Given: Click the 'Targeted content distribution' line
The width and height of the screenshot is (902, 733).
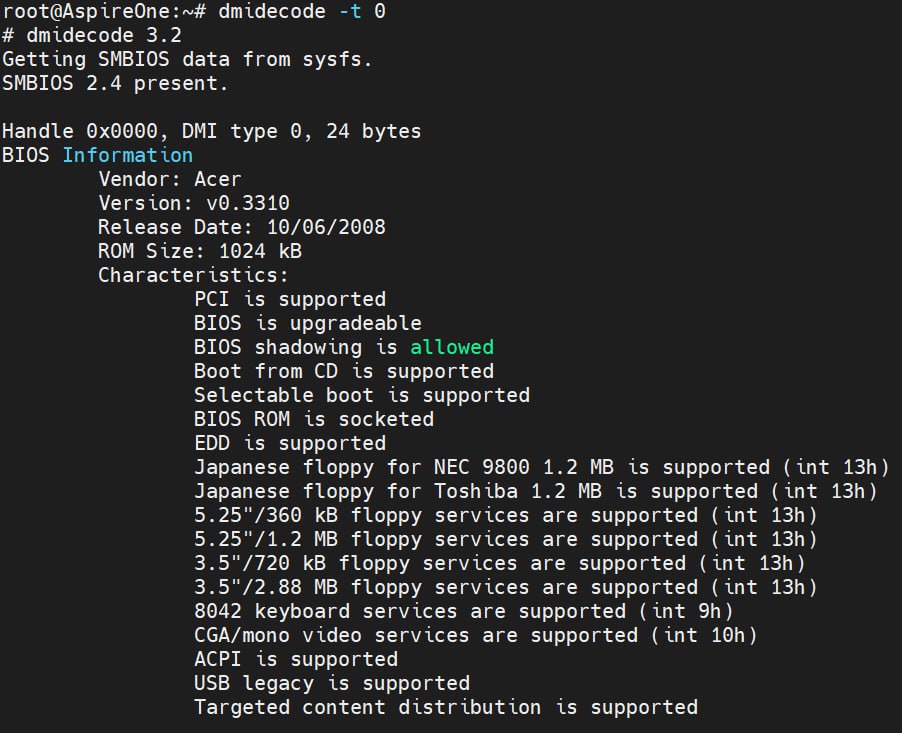Looking at the screenshot, I should 445,707.
